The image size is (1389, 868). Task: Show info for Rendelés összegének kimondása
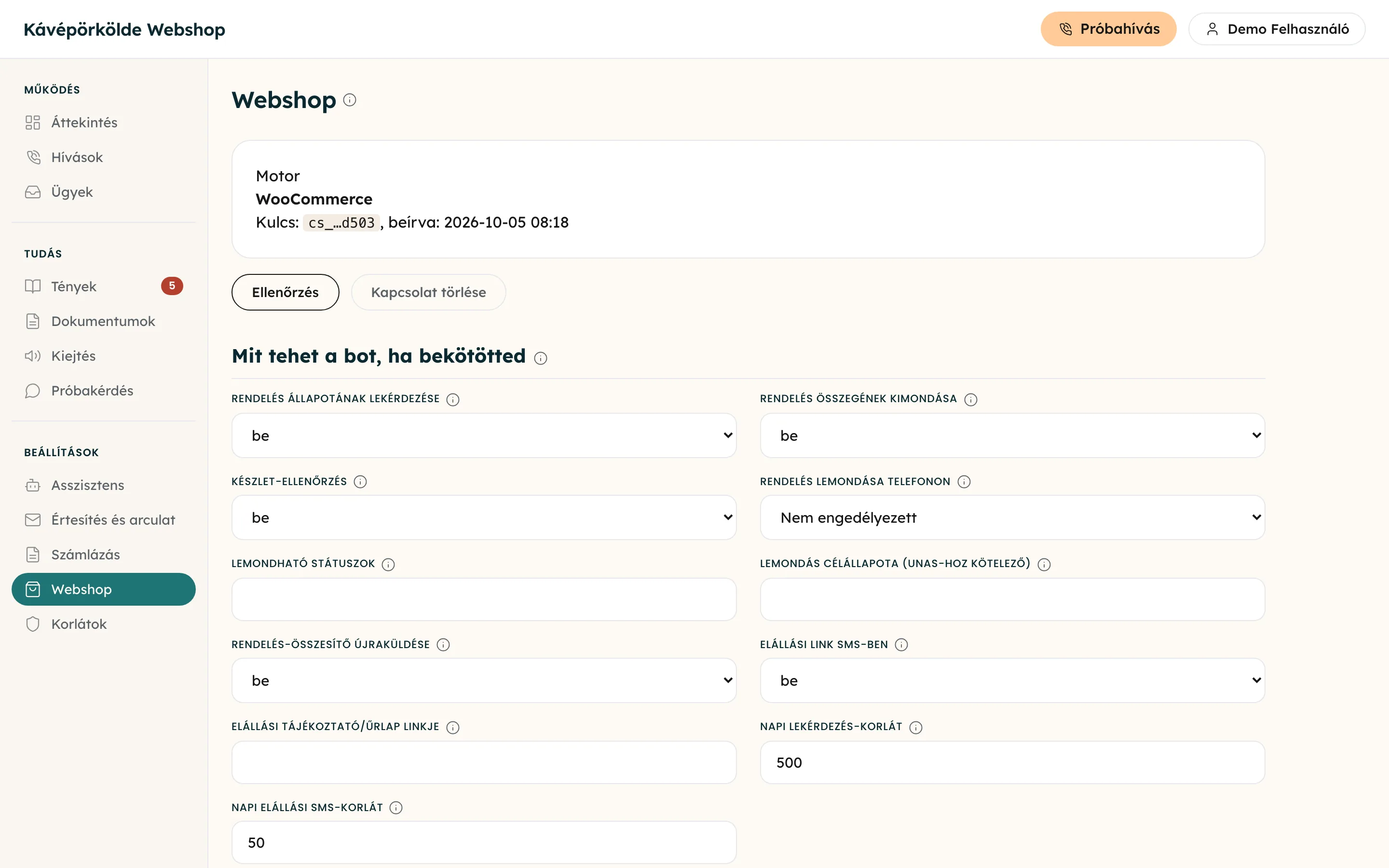click(x=970, y=400)
